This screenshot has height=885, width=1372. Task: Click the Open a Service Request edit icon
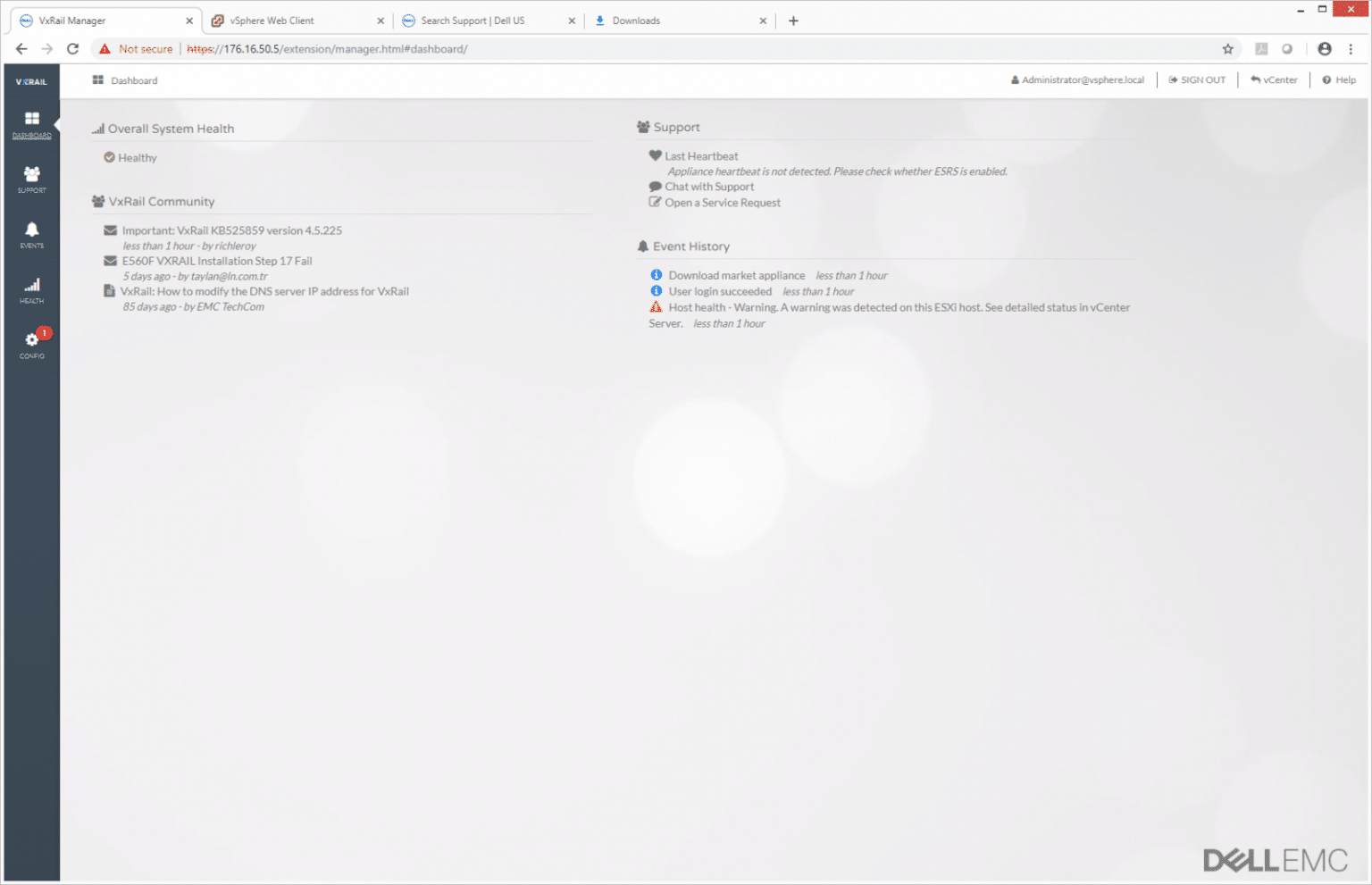click(656, 202)
